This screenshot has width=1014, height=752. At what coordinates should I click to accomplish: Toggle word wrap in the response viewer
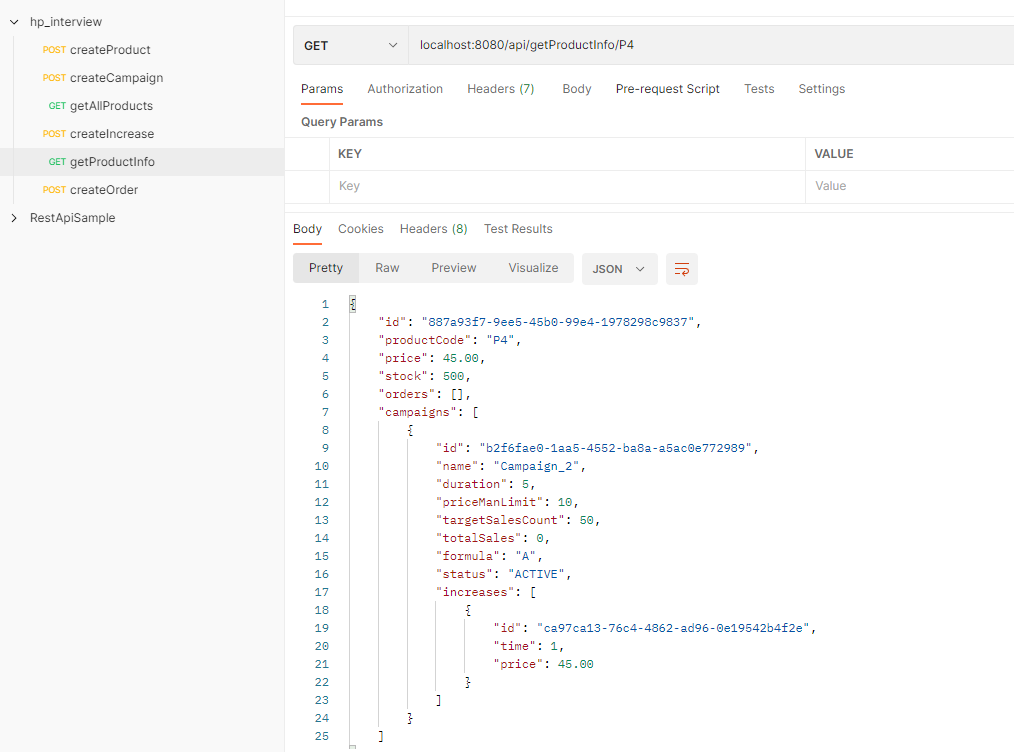click(x=682, y=269)
